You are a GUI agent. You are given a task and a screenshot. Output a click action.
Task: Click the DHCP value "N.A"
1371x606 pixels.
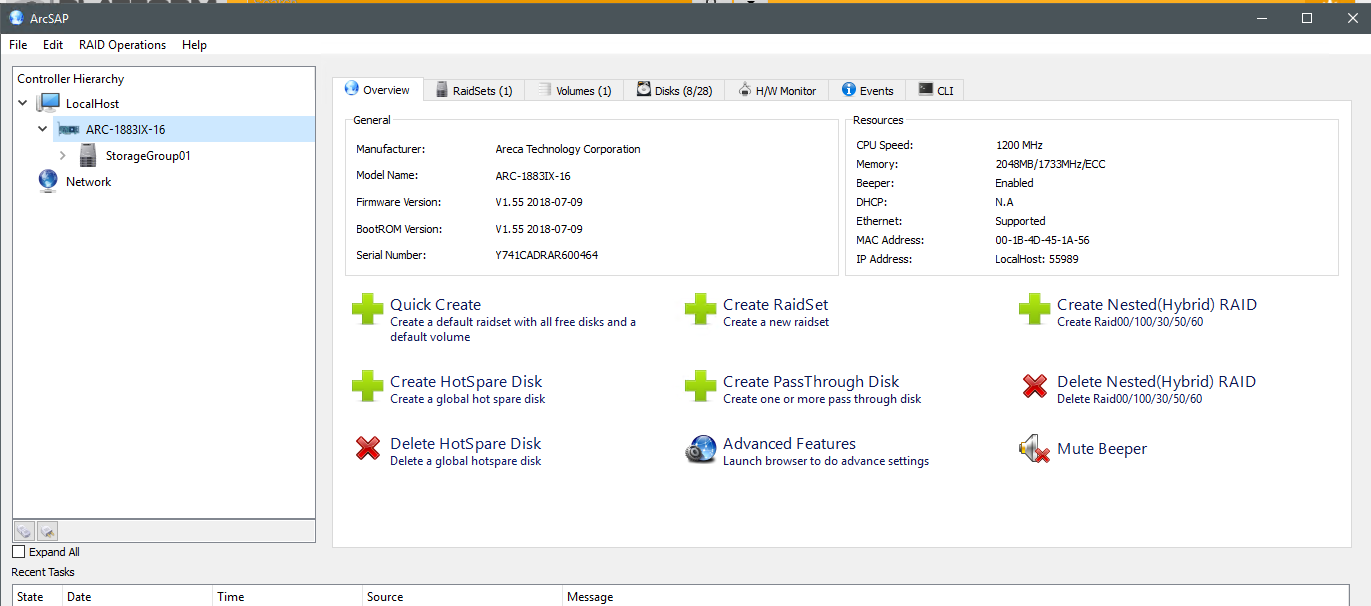click(1004, 202)
